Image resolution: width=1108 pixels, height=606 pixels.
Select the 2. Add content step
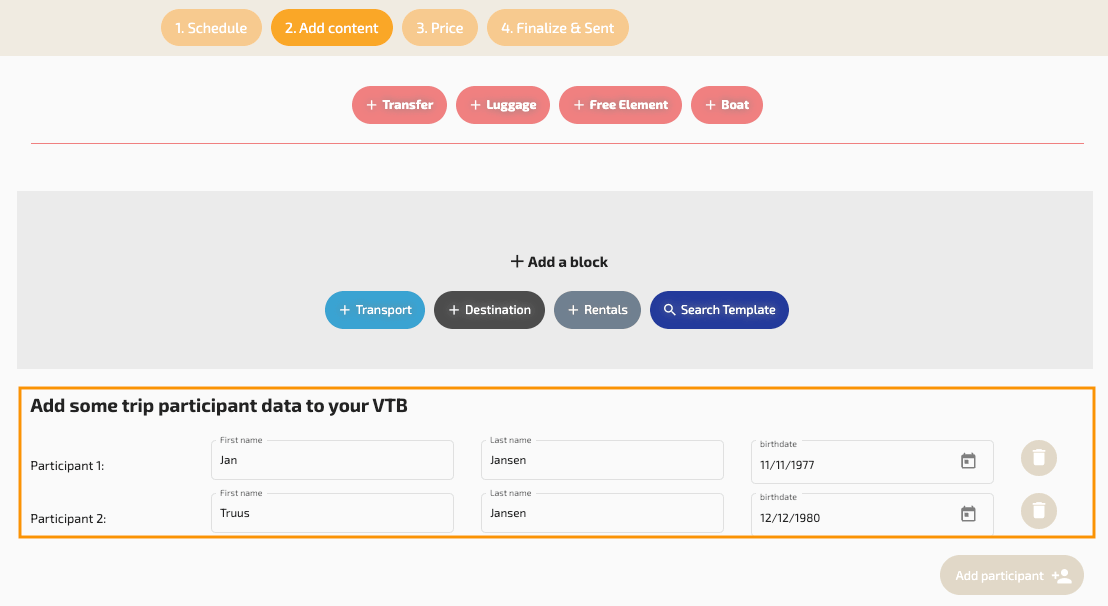(331, 28)
